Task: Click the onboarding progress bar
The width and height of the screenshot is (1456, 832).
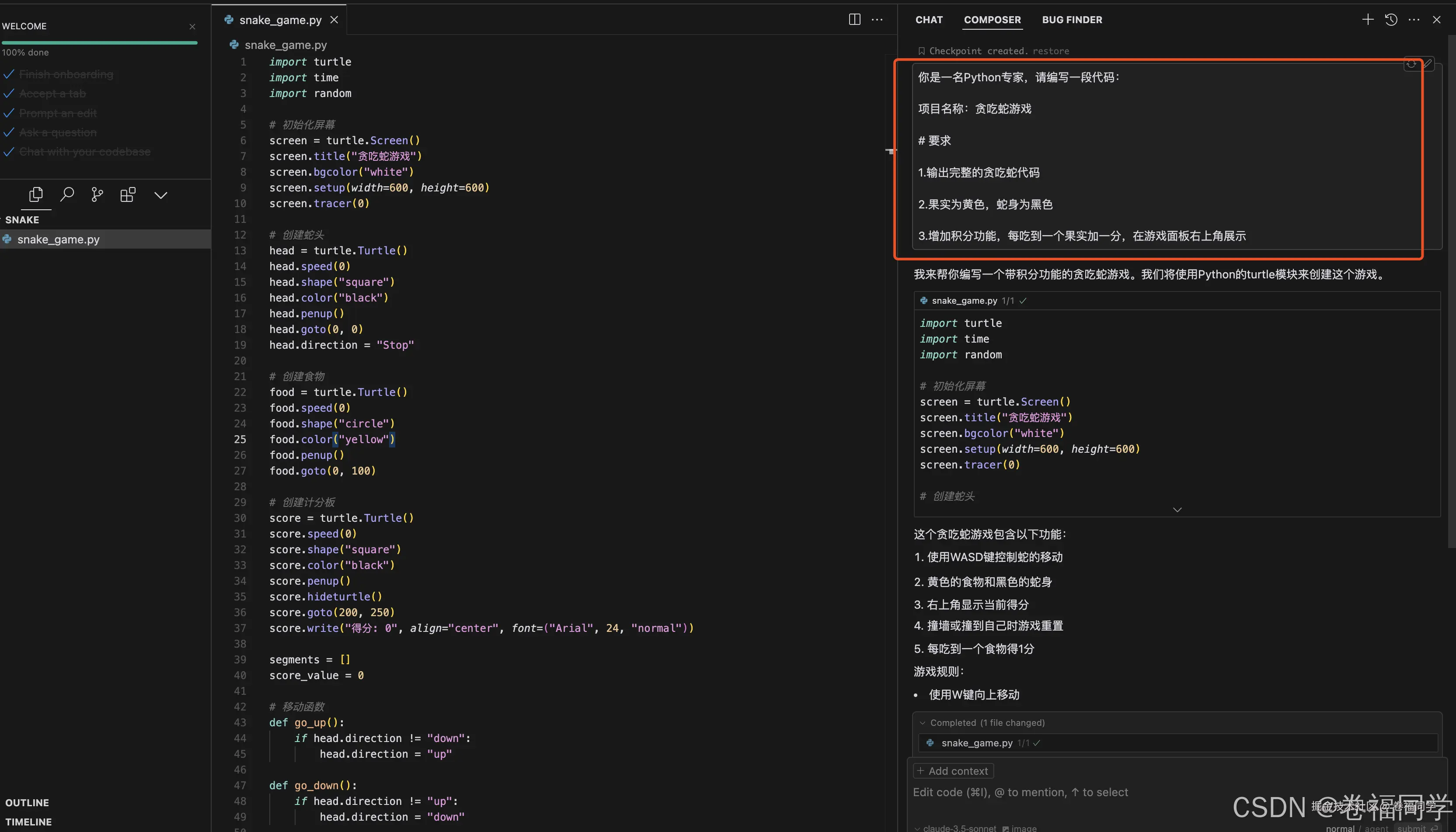Action: (99, 42)
